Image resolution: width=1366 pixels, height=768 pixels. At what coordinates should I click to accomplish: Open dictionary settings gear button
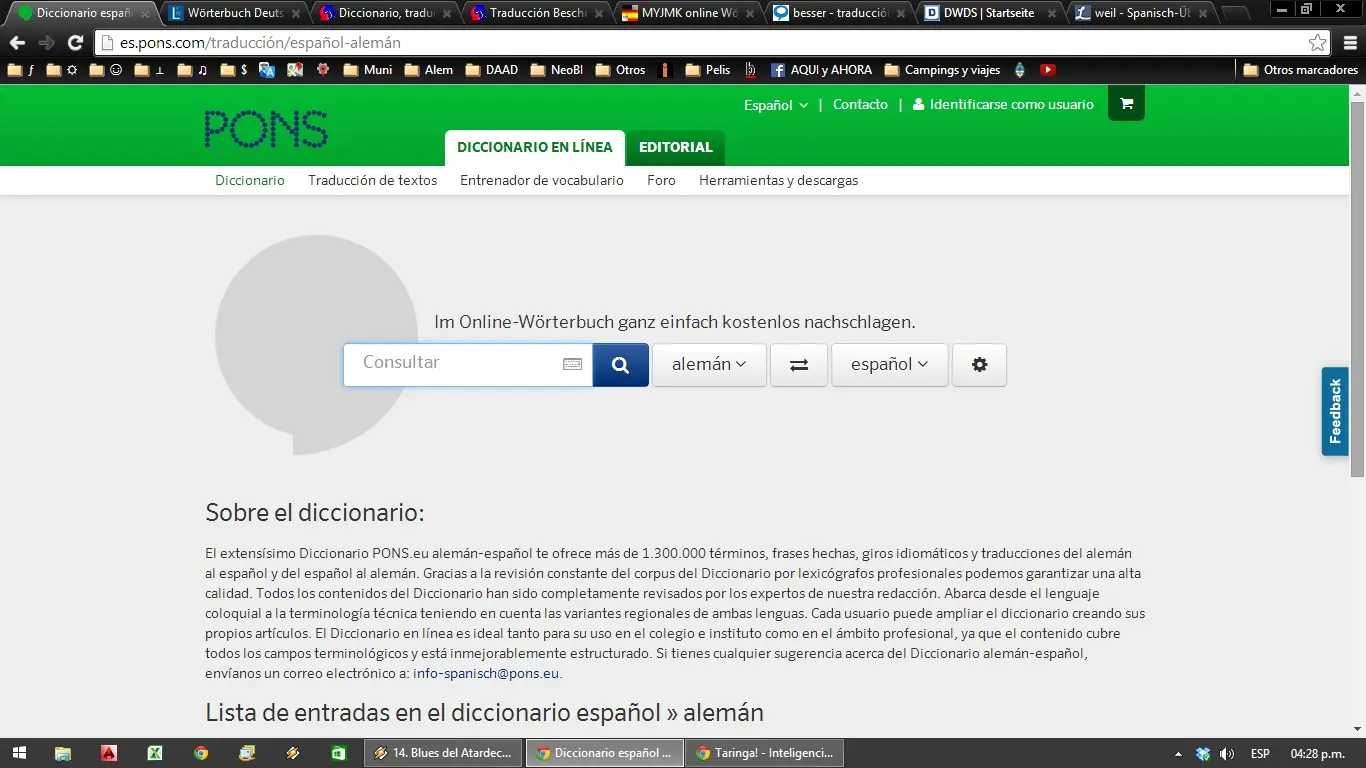point(979,365)
